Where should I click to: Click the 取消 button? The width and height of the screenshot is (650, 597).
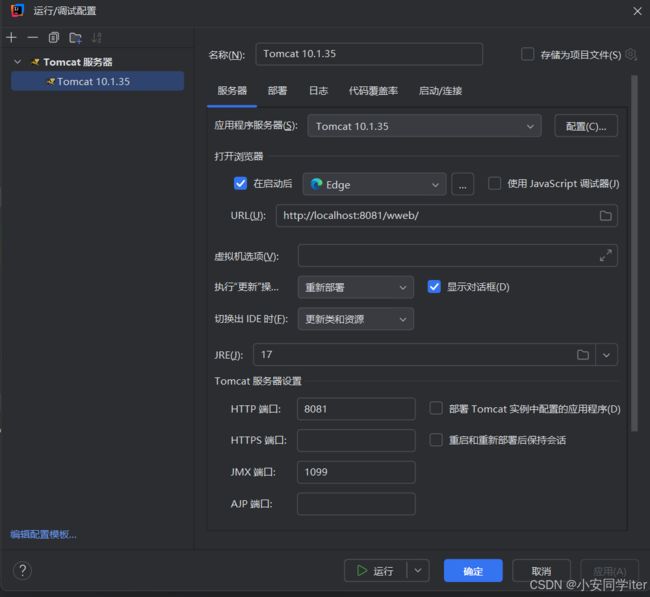point(541,571)
